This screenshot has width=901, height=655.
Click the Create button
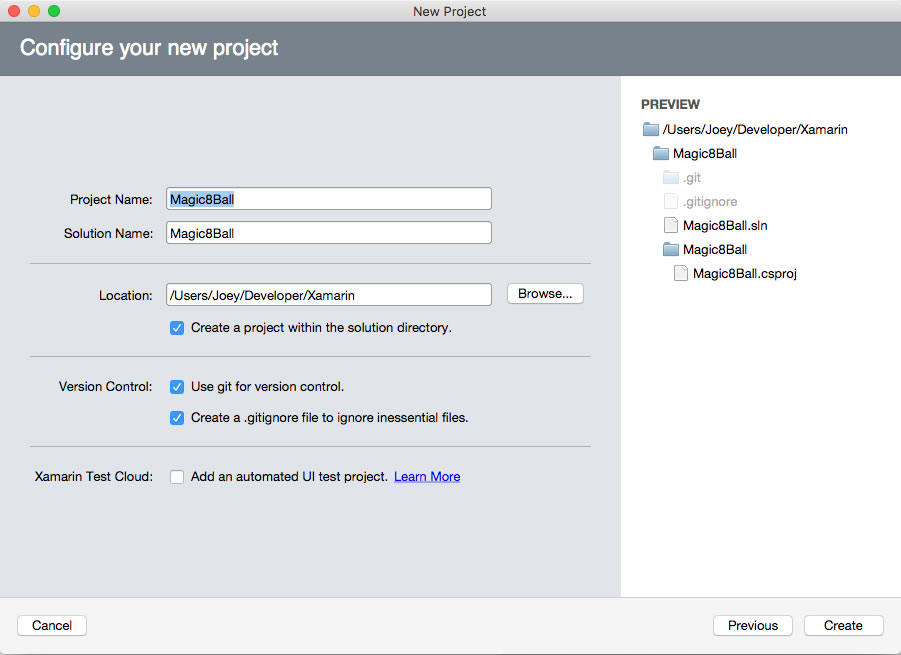843,625
